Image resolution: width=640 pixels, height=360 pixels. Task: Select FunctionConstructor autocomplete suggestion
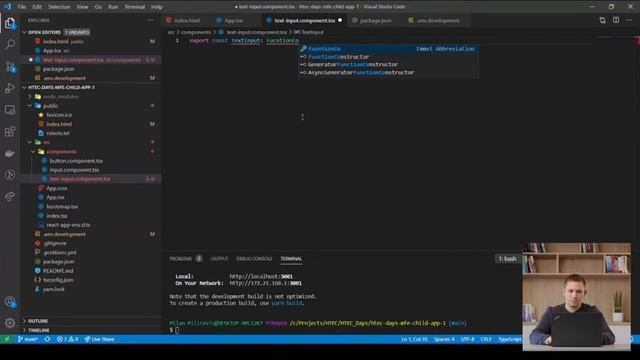click(388, 57)
